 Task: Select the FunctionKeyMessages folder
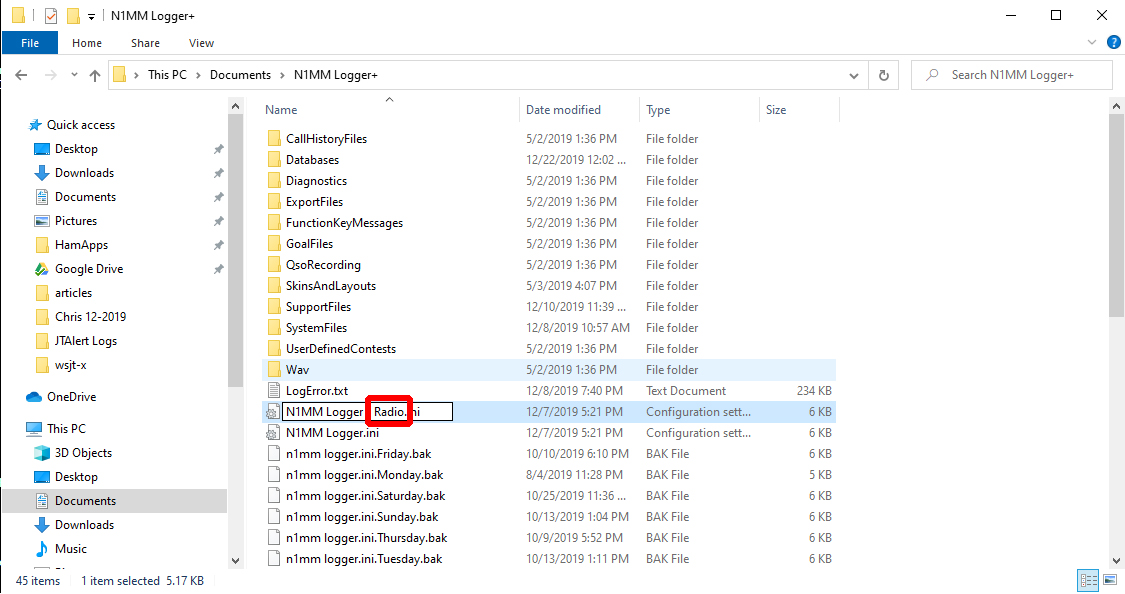344,223
